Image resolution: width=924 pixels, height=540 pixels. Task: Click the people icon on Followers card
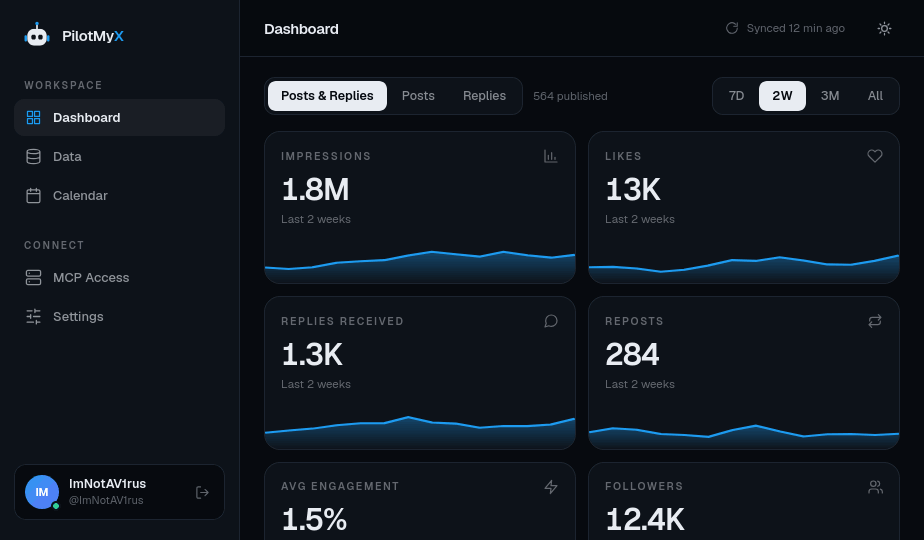click(875, 487)
